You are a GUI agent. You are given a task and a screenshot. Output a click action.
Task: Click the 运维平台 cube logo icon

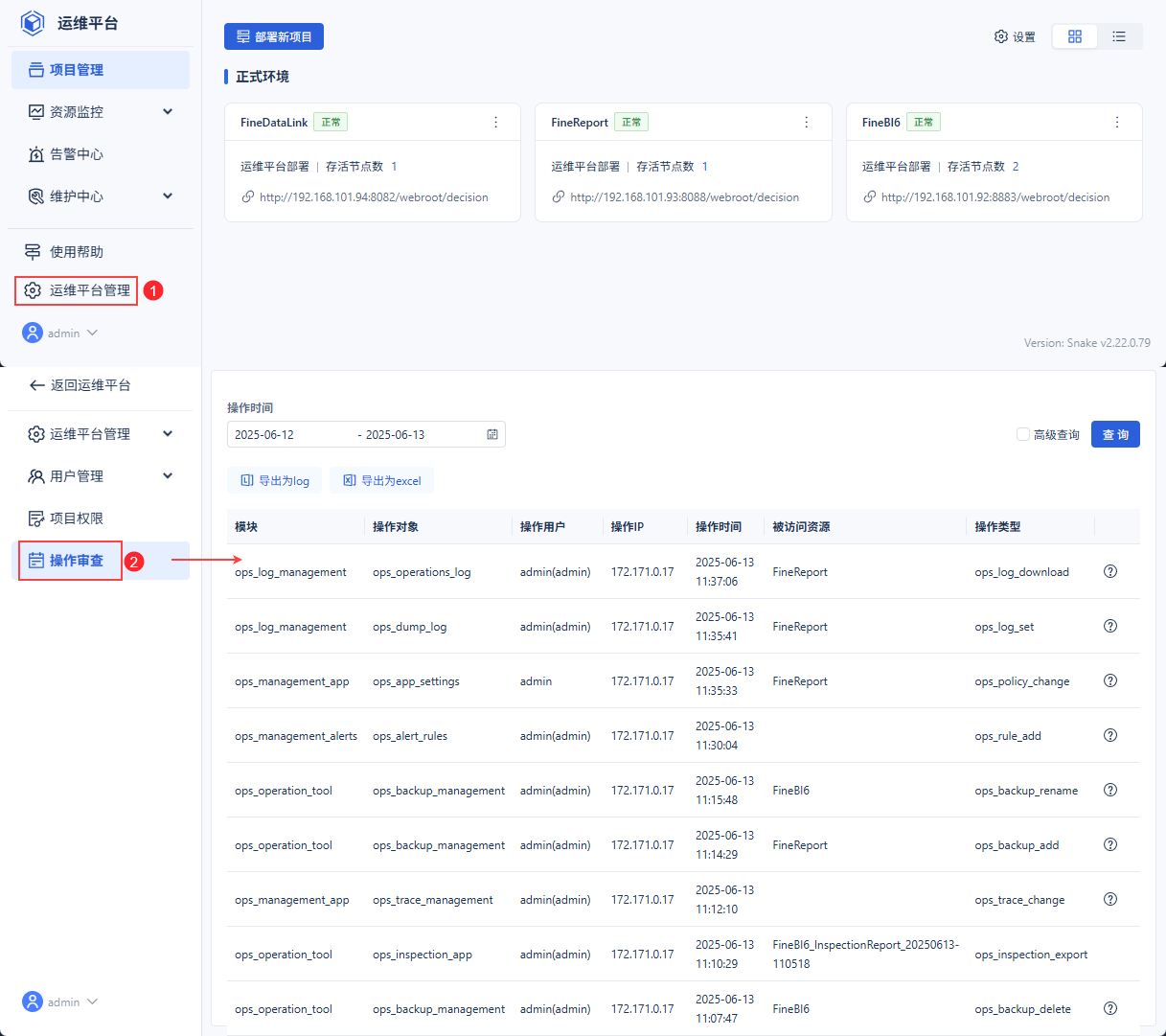click(33, 22)
